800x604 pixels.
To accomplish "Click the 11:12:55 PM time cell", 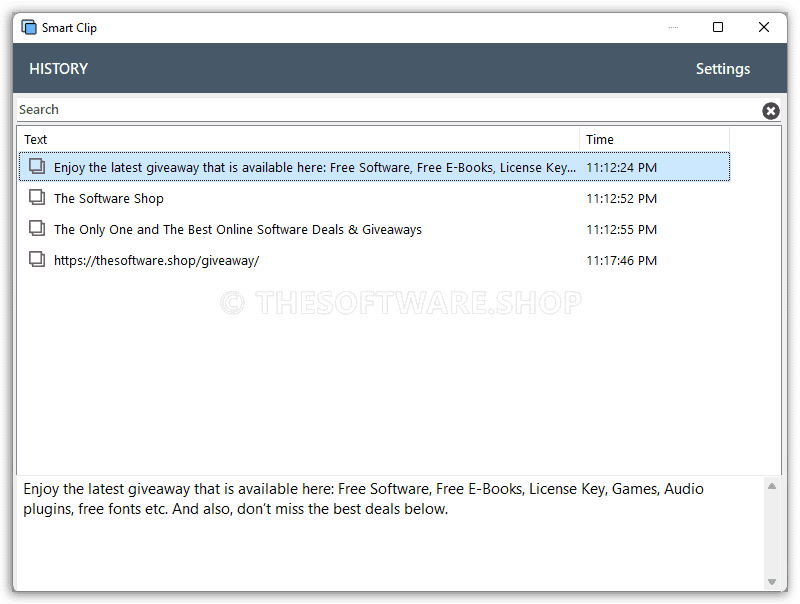I will pos(621,230).
